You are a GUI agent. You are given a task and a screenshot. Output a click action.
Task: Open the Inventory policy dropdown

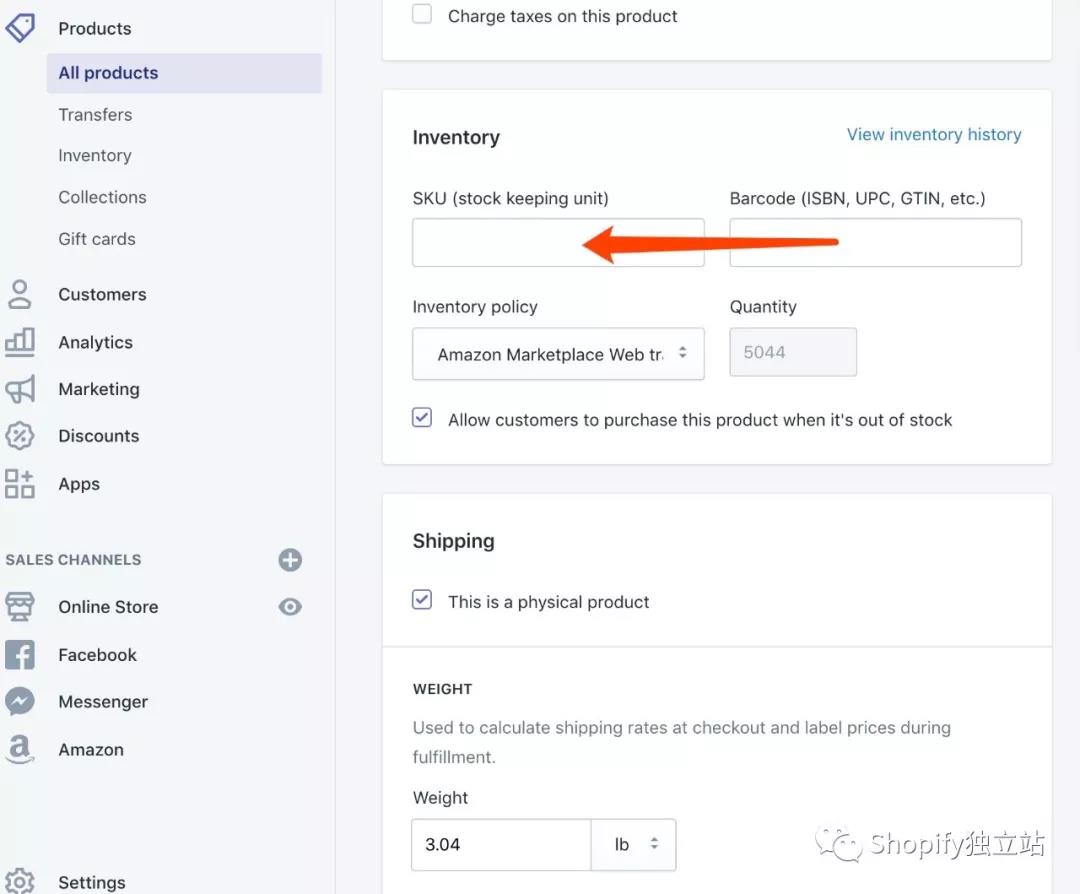[558, 354]
